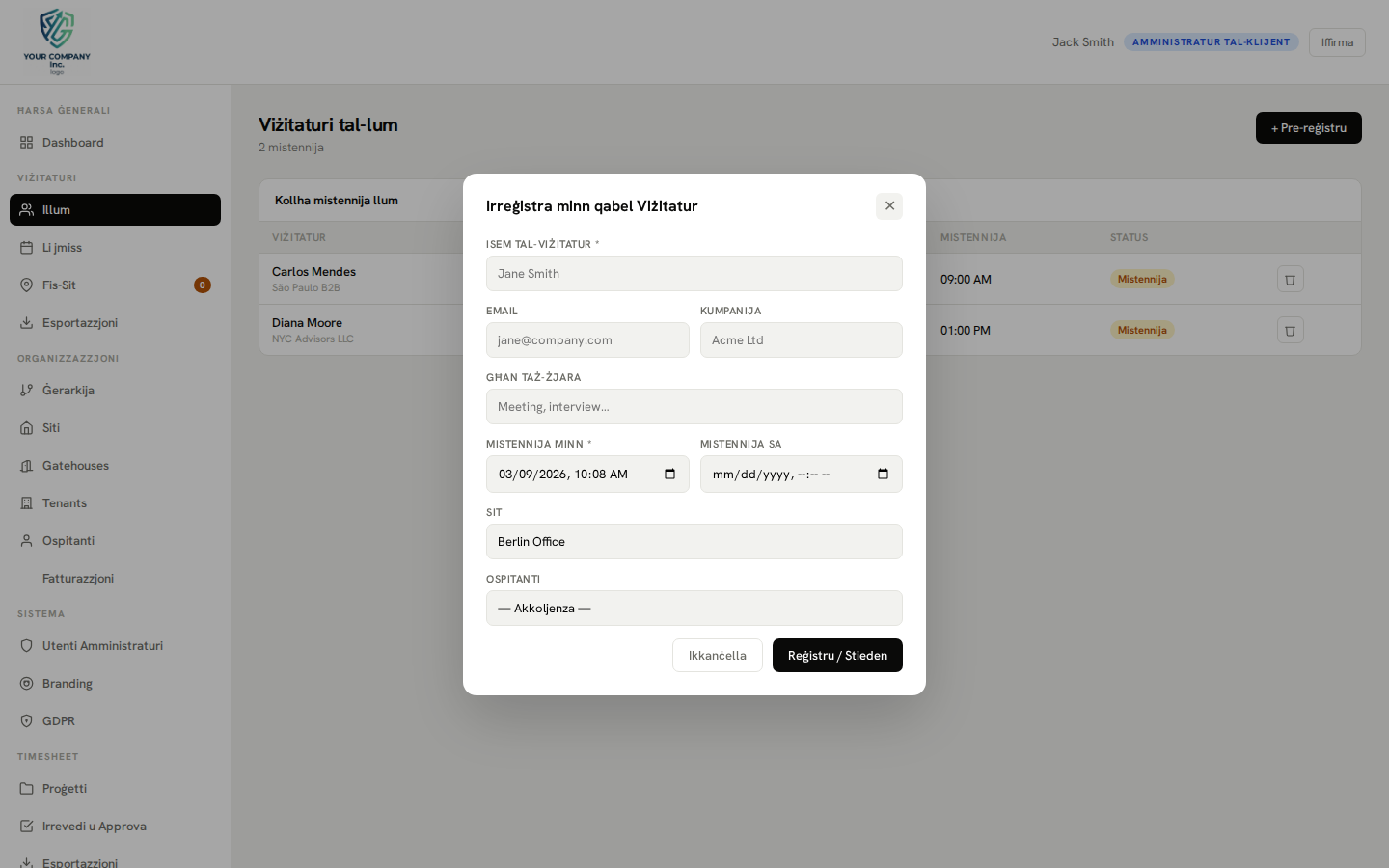
Task: Open the GDPR shield icon
Action: pyautogui.click(x=26, y=720)
